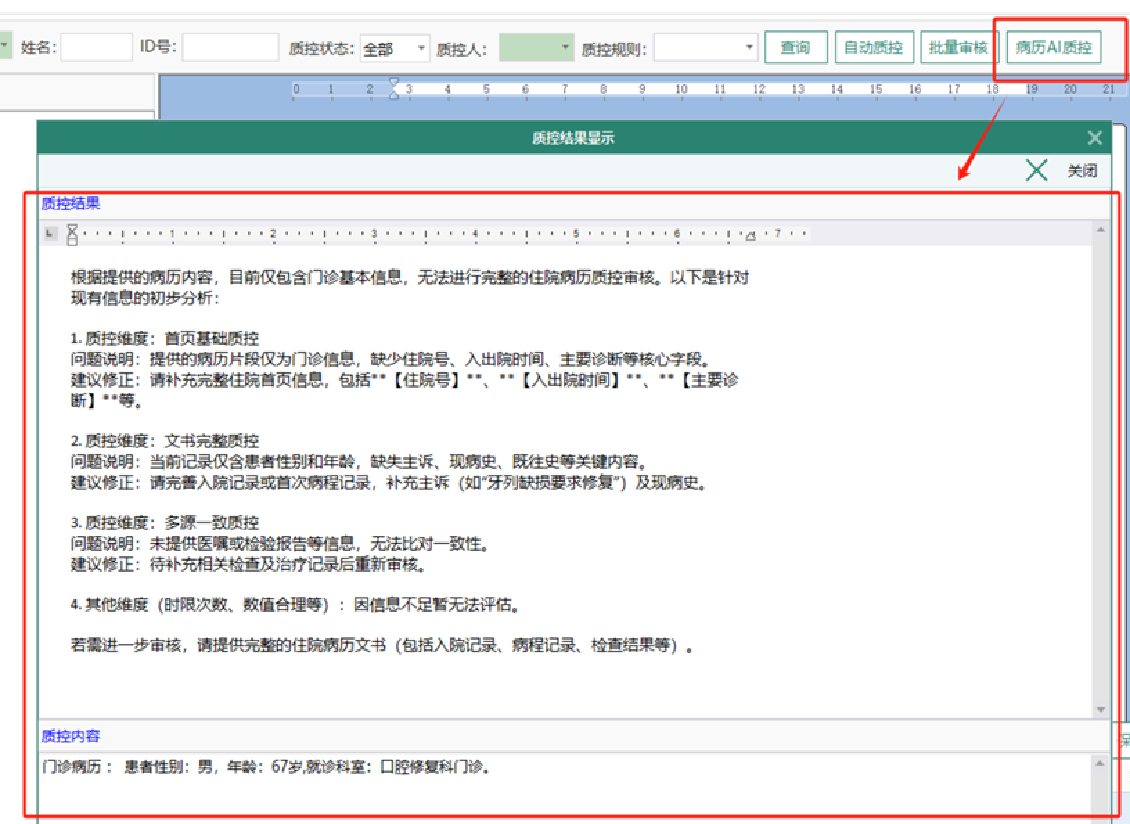Click the indent marker on background document ruler
1130x824 pixels.
pyautogui.click(x=393, y=89)
